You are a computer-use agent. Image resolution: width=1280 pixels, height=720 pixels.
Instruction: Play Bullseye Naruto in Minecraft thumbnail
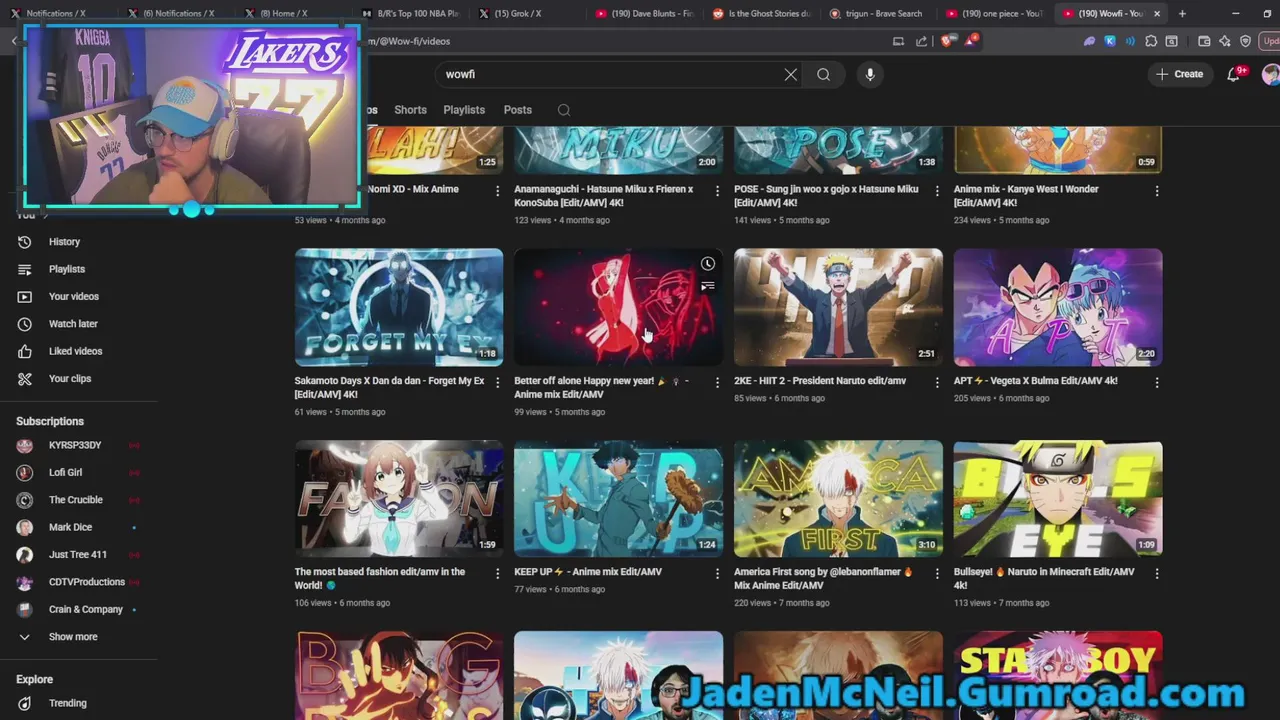[x=1058, y=498]
